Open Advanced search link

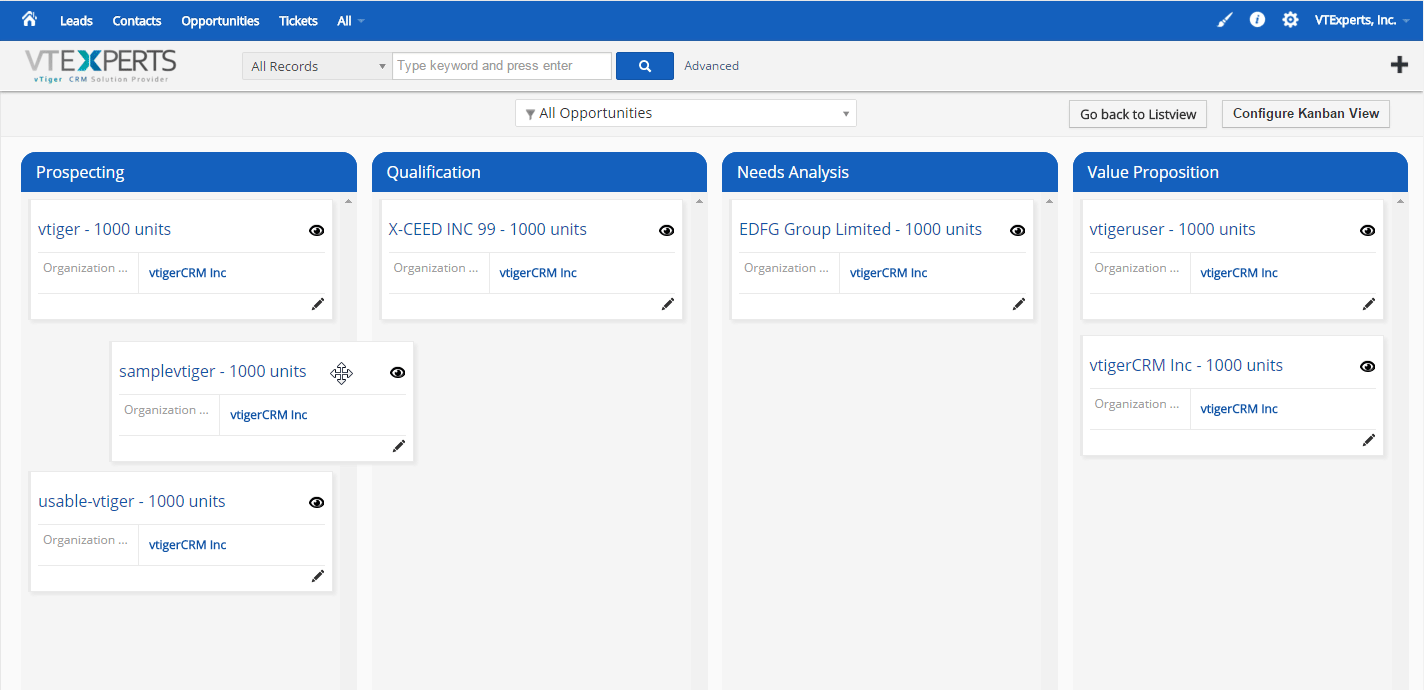tap(712, 66)
